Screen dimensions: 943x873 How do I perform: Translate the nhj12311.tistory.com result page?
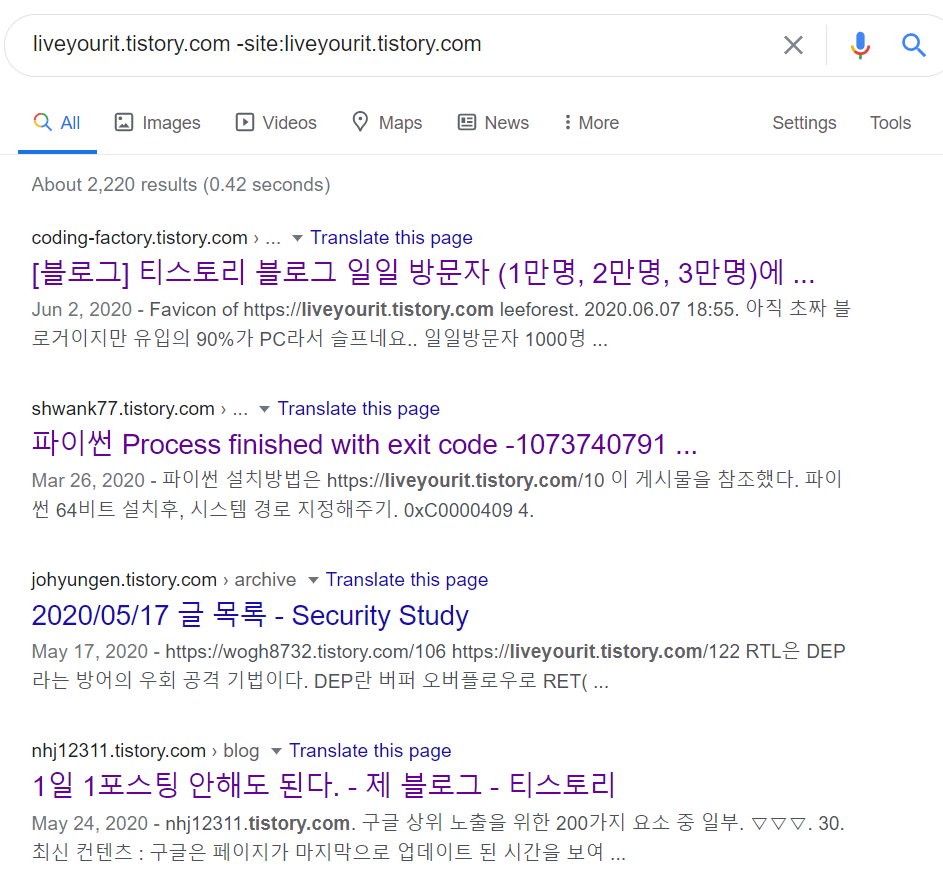pos(370,750)
